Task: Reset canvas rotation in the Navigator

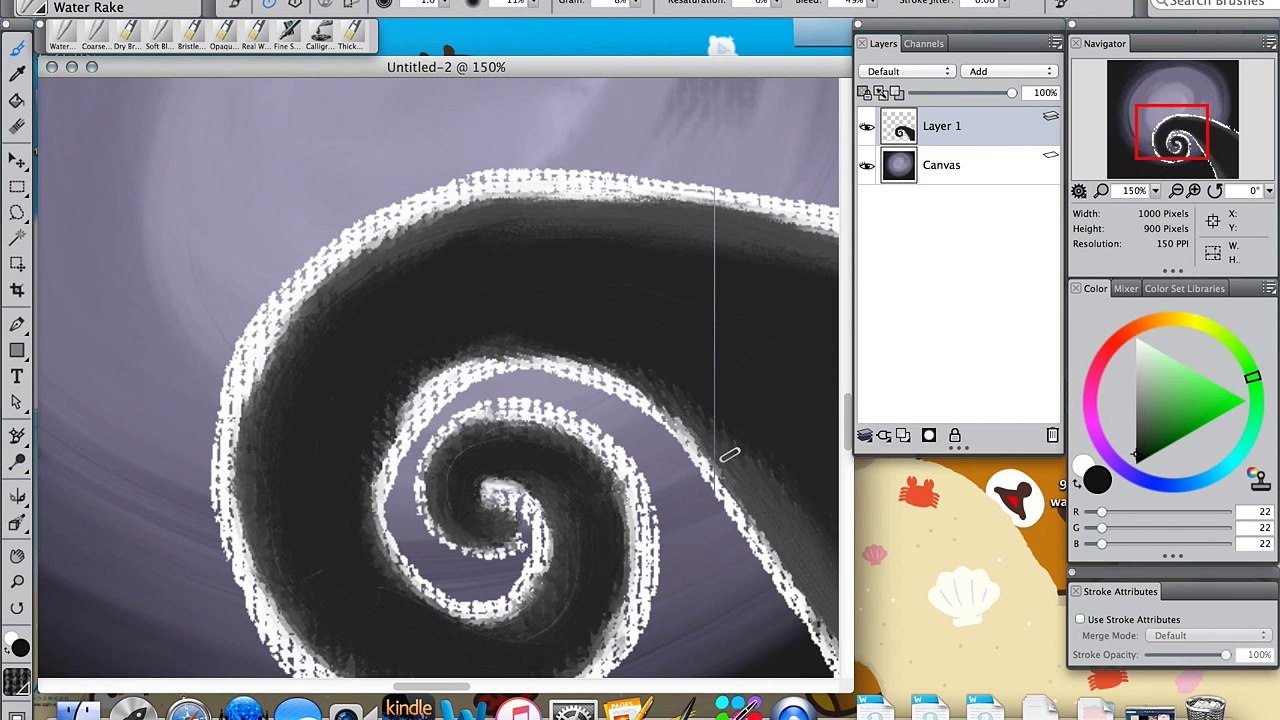Action: click(x=1215, y=191)
